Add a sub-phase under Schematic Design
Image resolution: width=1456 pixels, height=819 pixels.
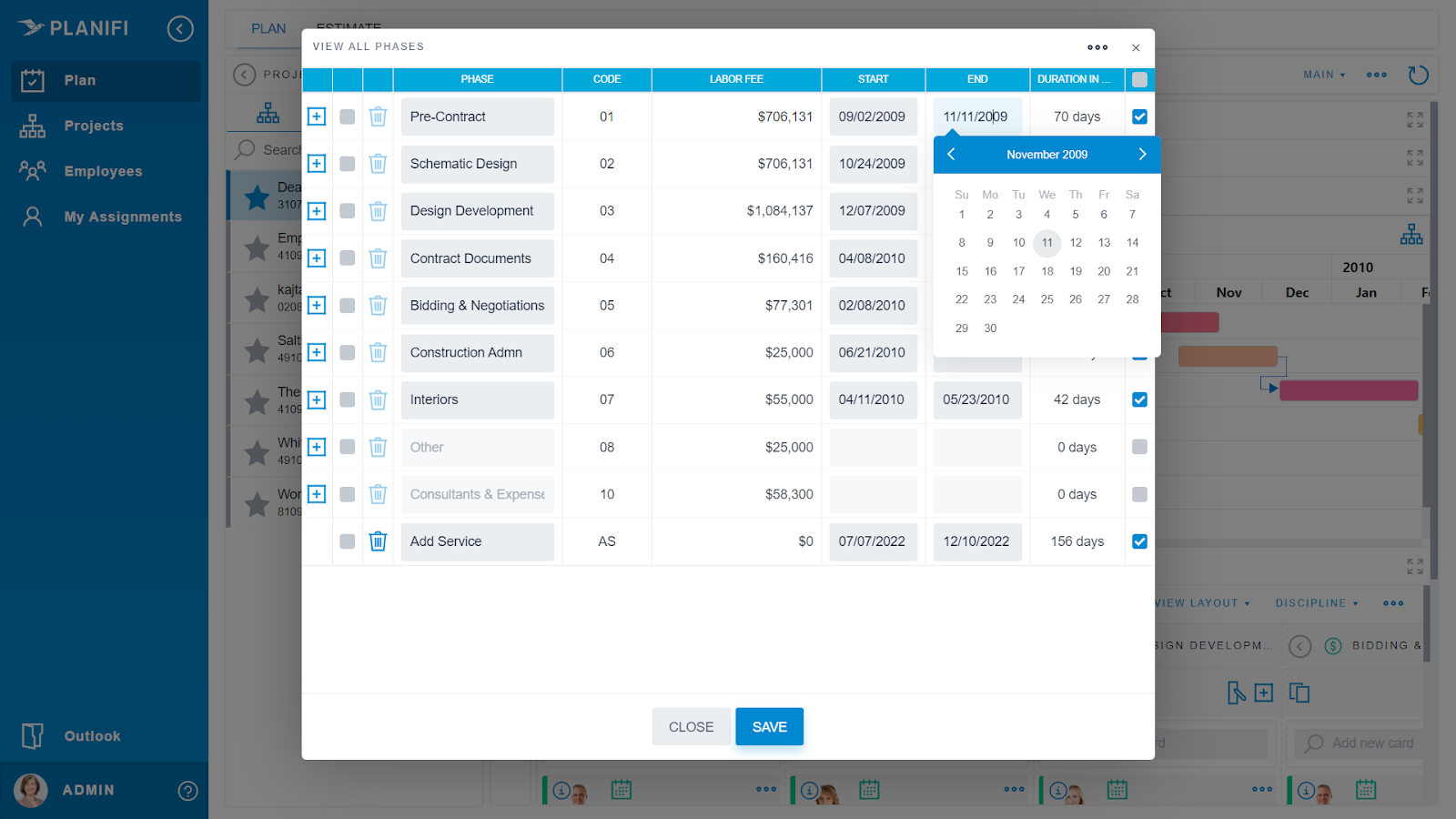[x=316, y=164]
